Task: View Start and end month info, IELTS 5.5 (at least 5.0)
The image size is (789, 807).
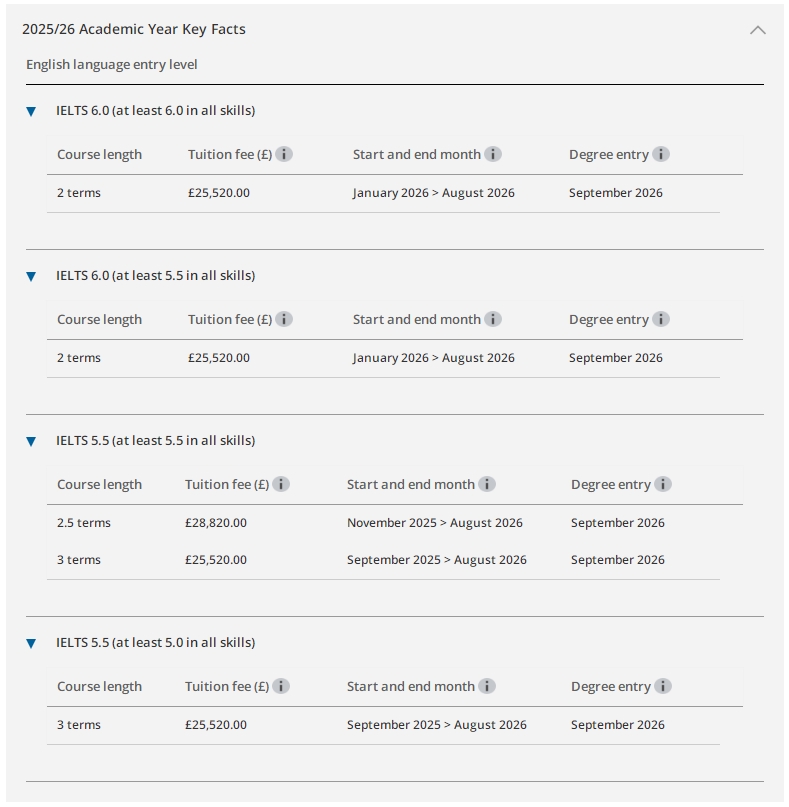Action: tap(487, 686)
